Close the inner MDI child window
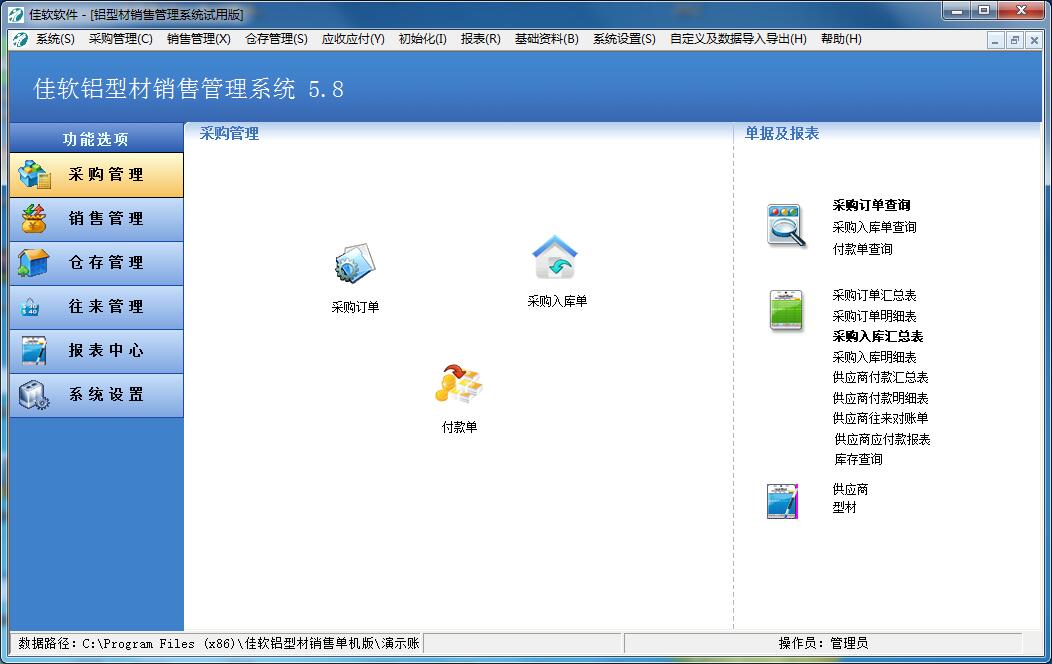This screenshot has width=1052, height=664. coord(1034,41)
